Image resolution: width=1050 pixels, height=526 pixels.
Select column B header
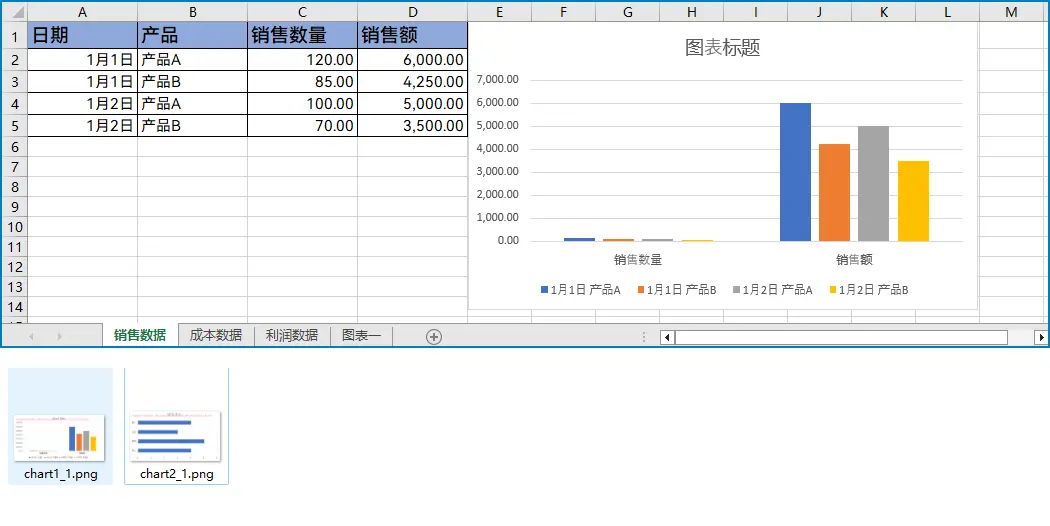pyautogui.click(x=193, y=12)
